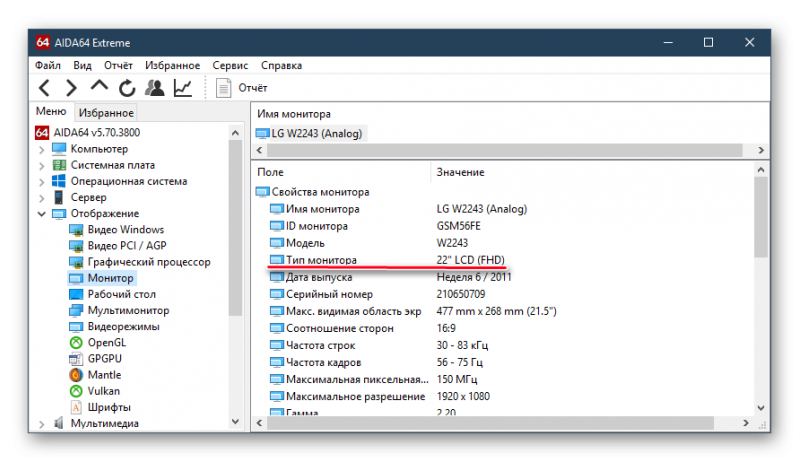800x462 pixels.
Task: Select the Mantle tree item
Action: pos(104,375)
